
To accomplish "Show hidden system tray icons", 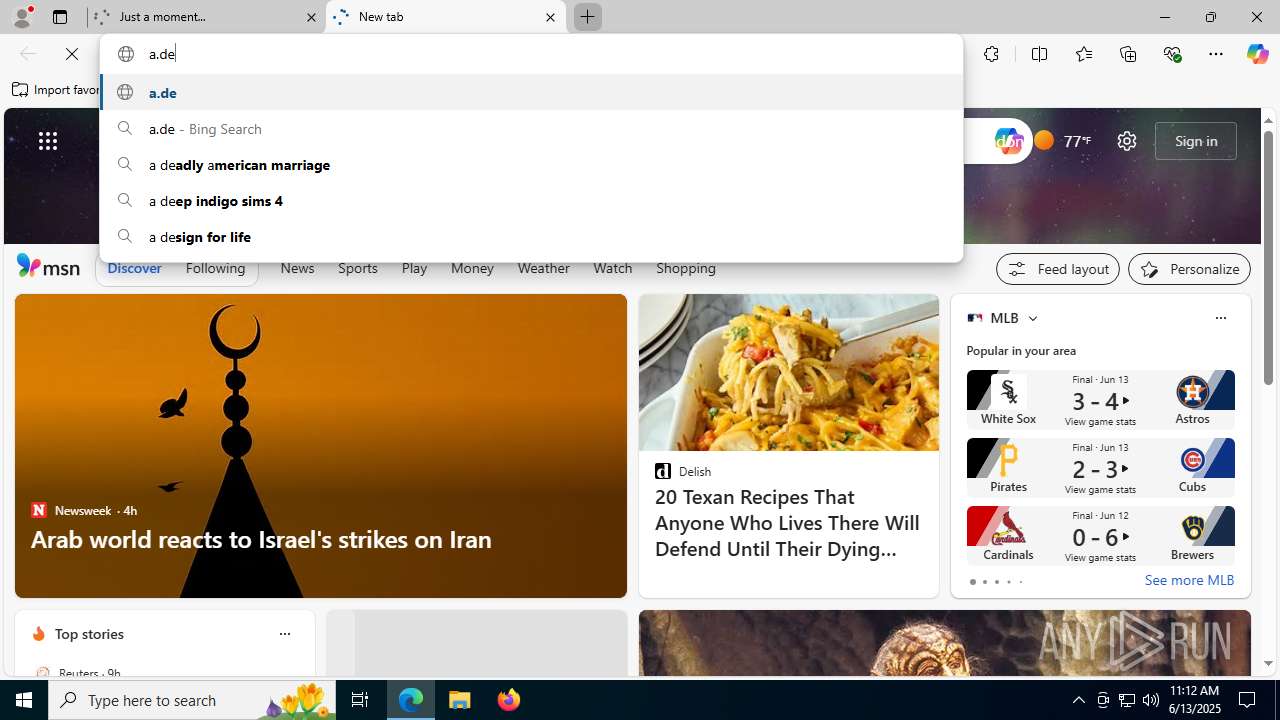I will [1078, 700].
